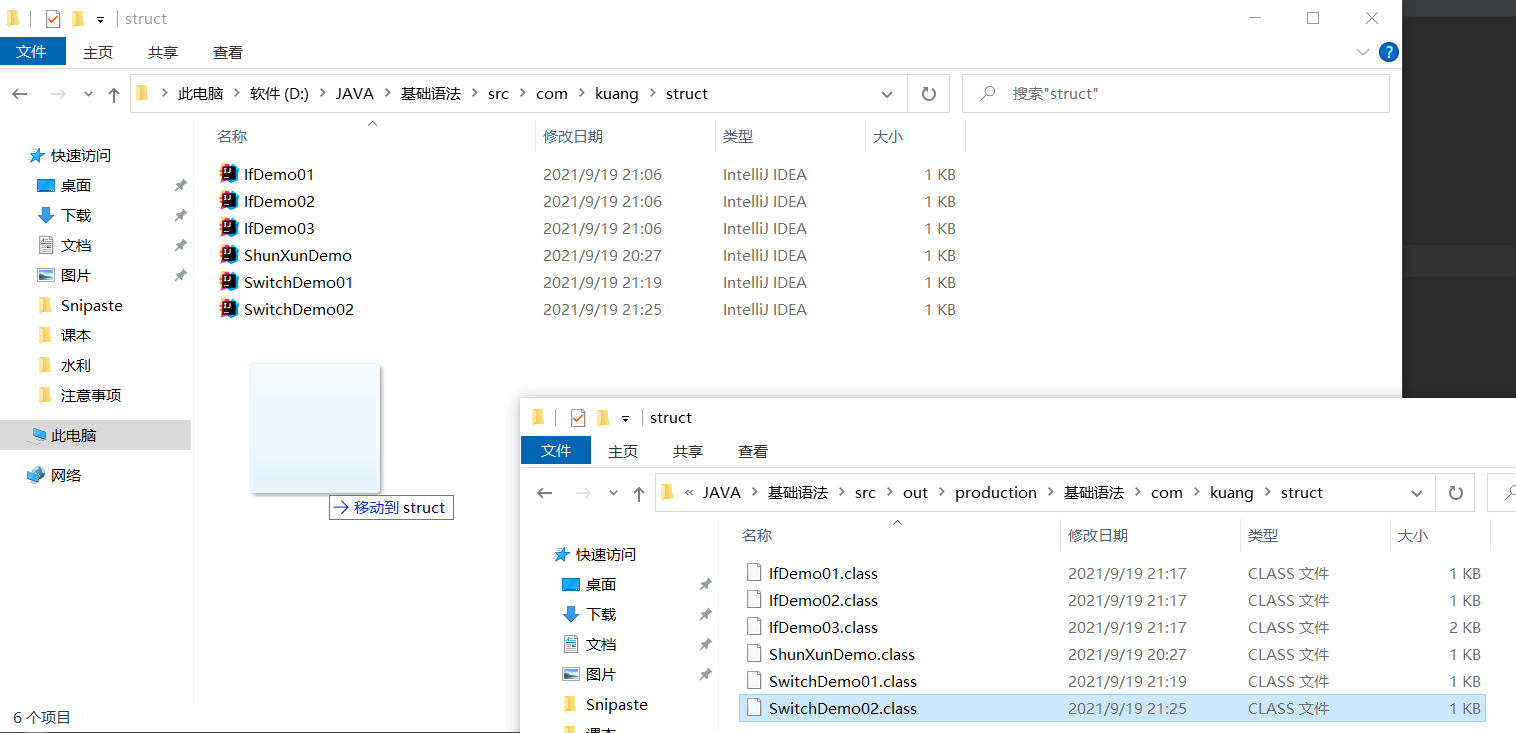Open address history dropdown in front window
Screen dimensions: 1516x733
tap(1416, 493)
